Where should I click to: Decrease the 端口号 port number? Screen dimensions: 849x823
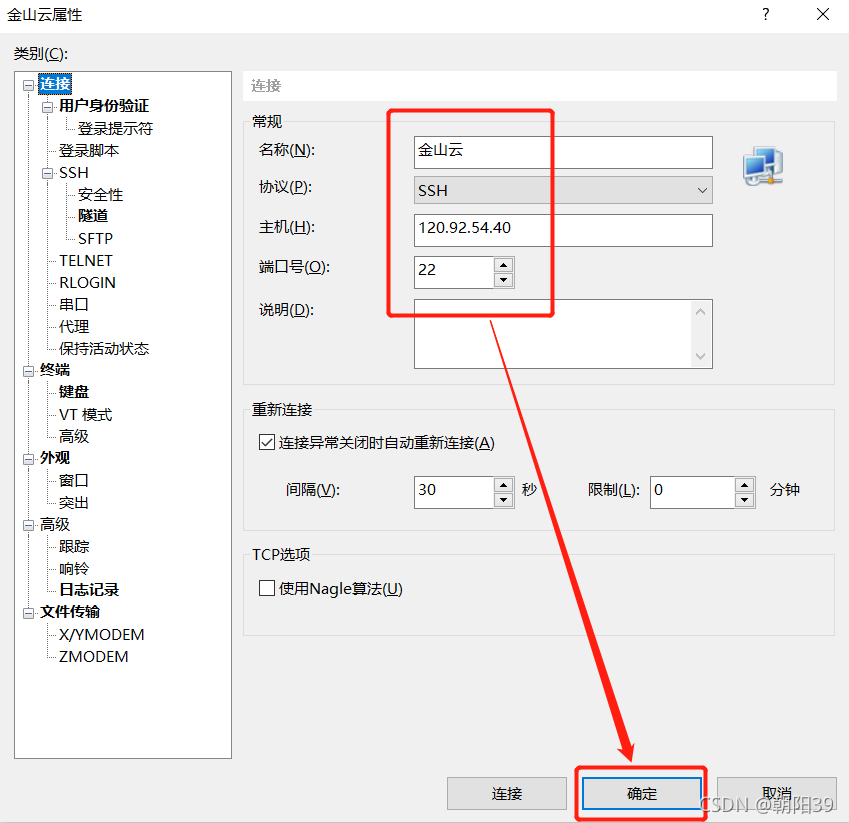(504, 280)
